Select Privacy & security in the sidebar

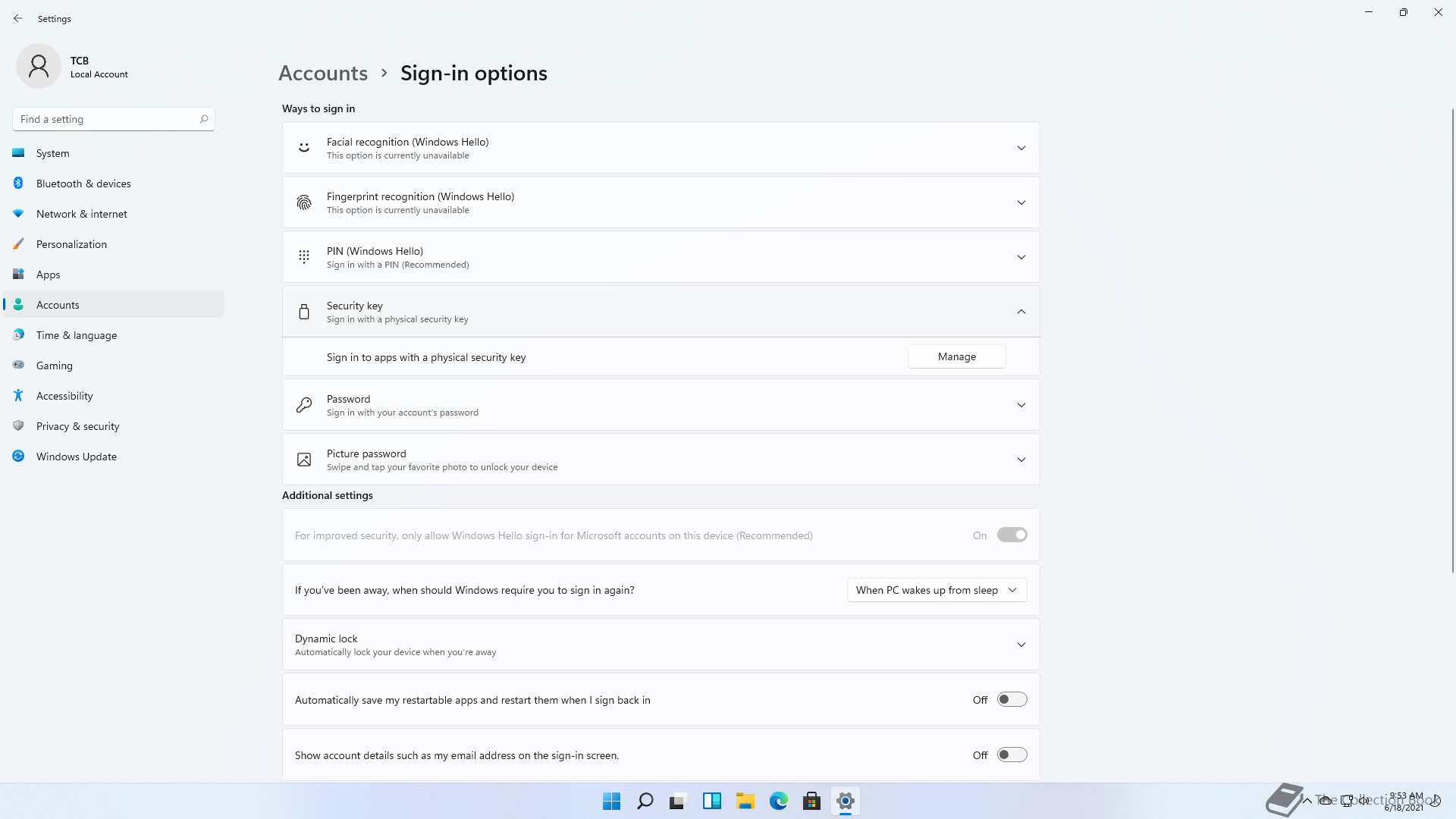click(114, 426)
